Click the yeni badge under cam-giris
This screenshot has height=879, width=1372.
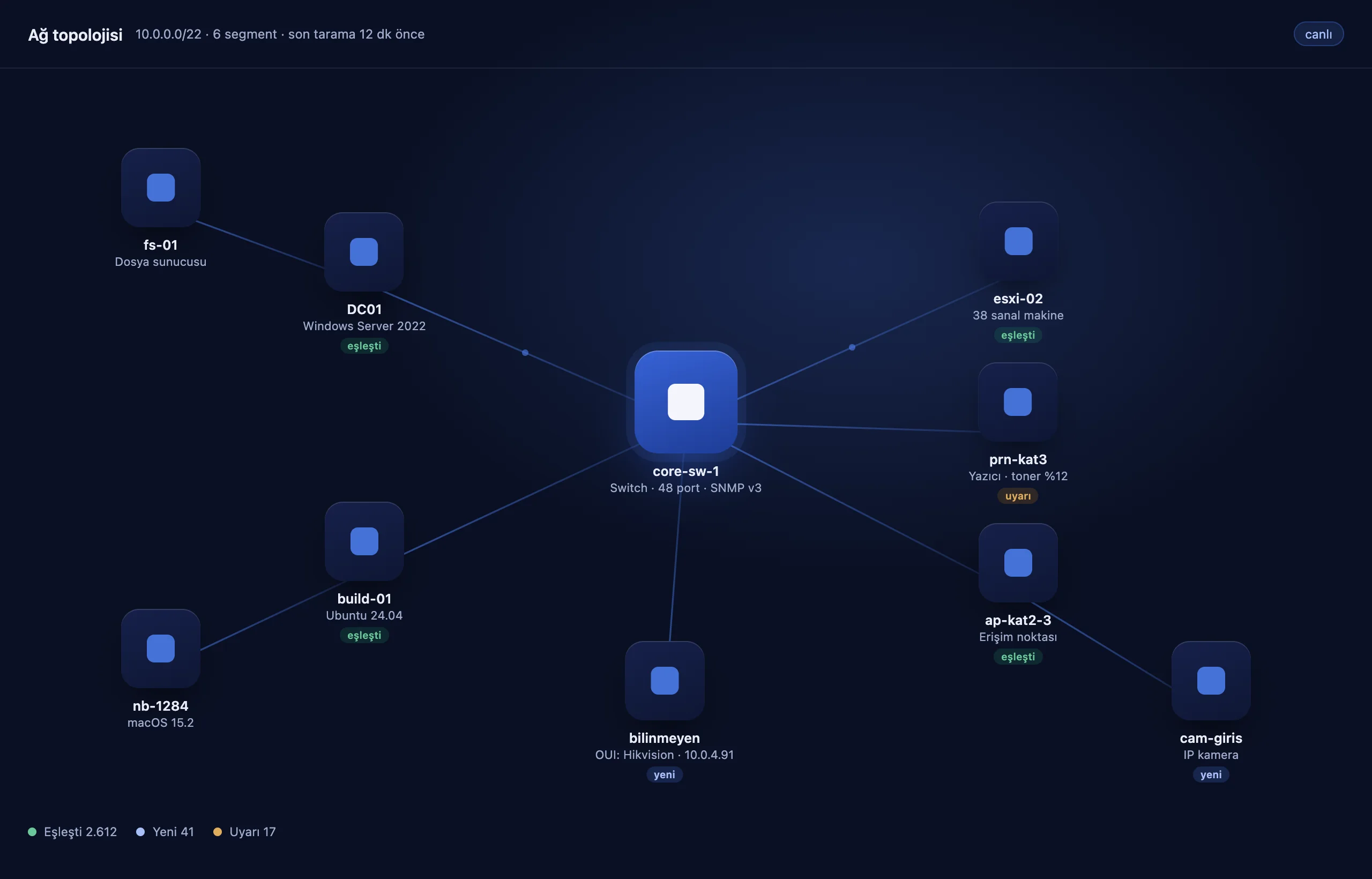point(1211,774)
